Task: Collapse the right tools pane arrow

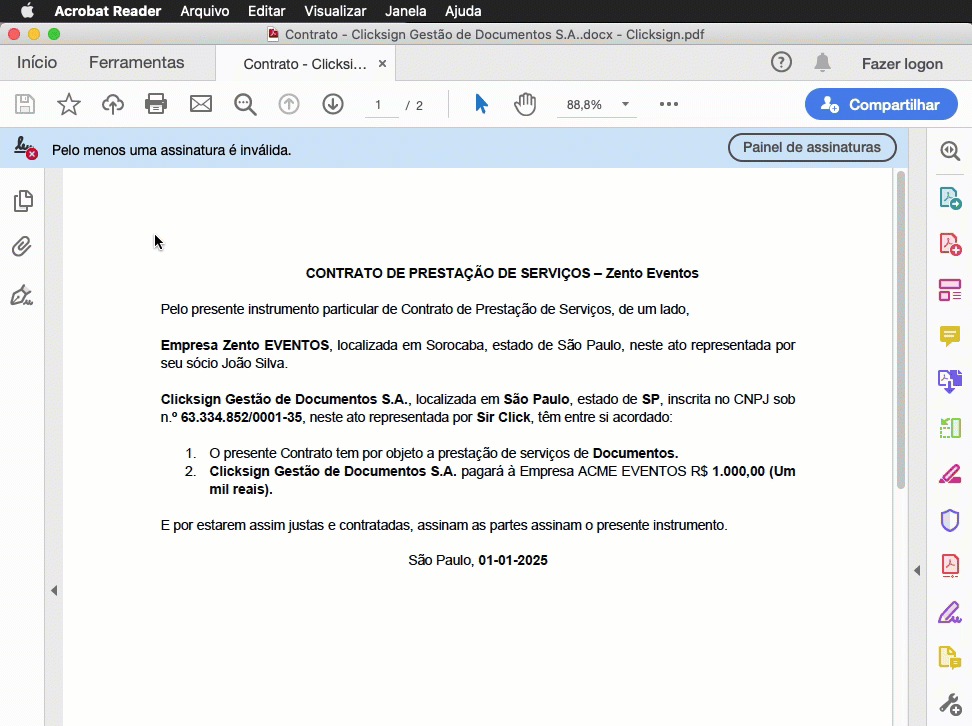Action: (x=917, y=570)
